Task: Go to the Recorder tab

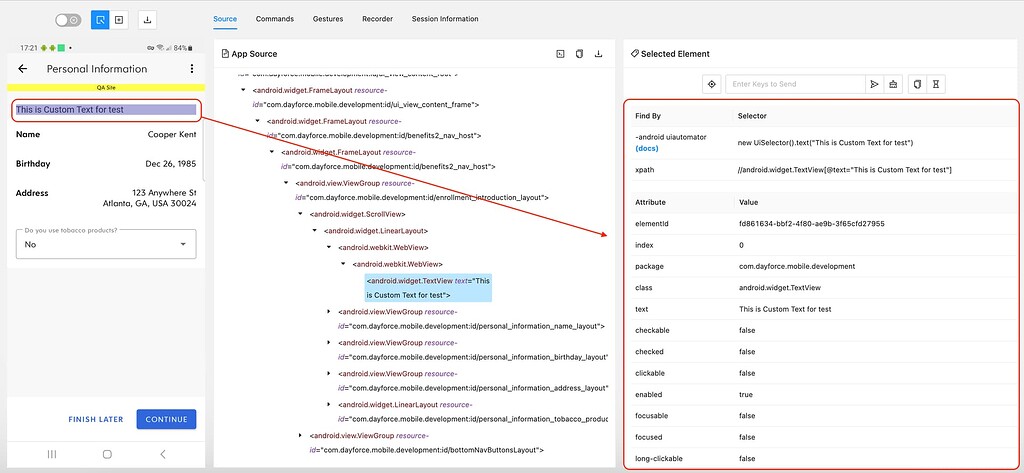Action: [377, 19]
